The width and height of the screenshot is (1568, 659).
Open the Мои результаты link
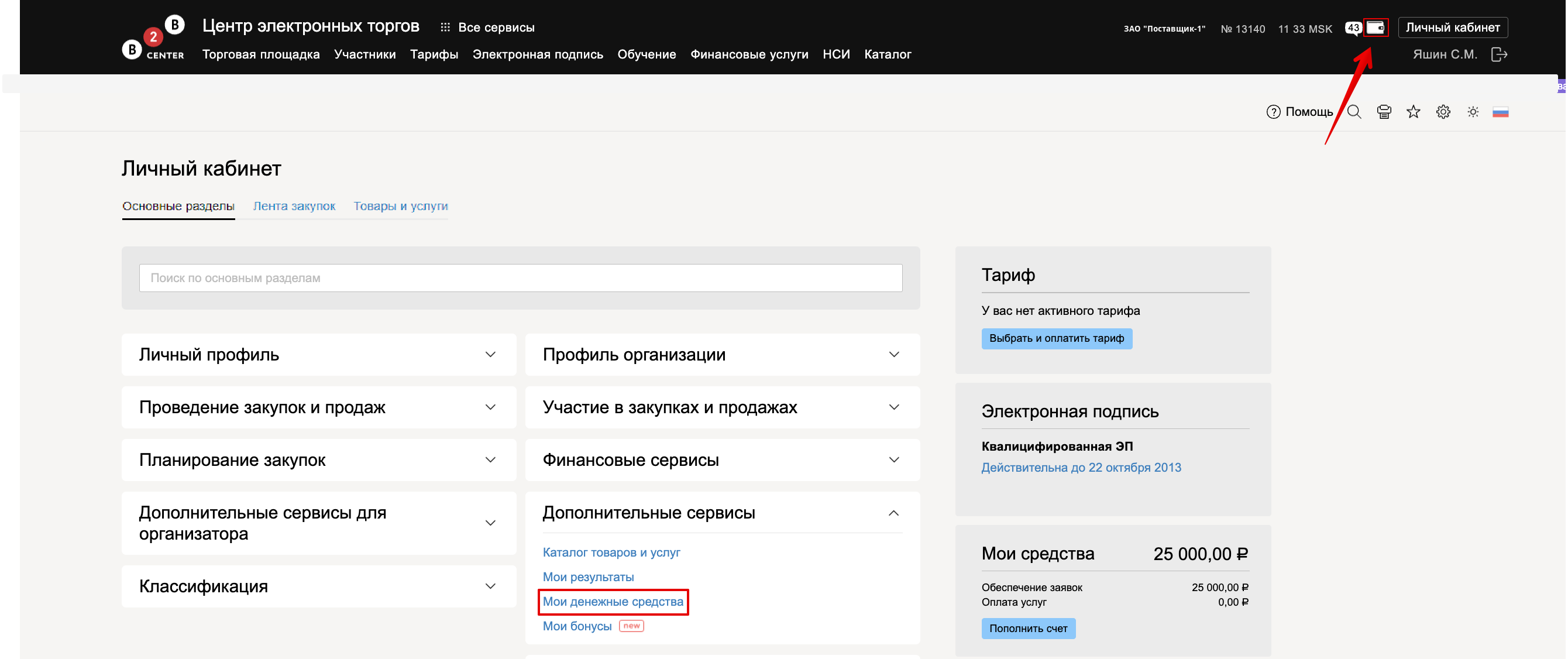click(588, 577)
